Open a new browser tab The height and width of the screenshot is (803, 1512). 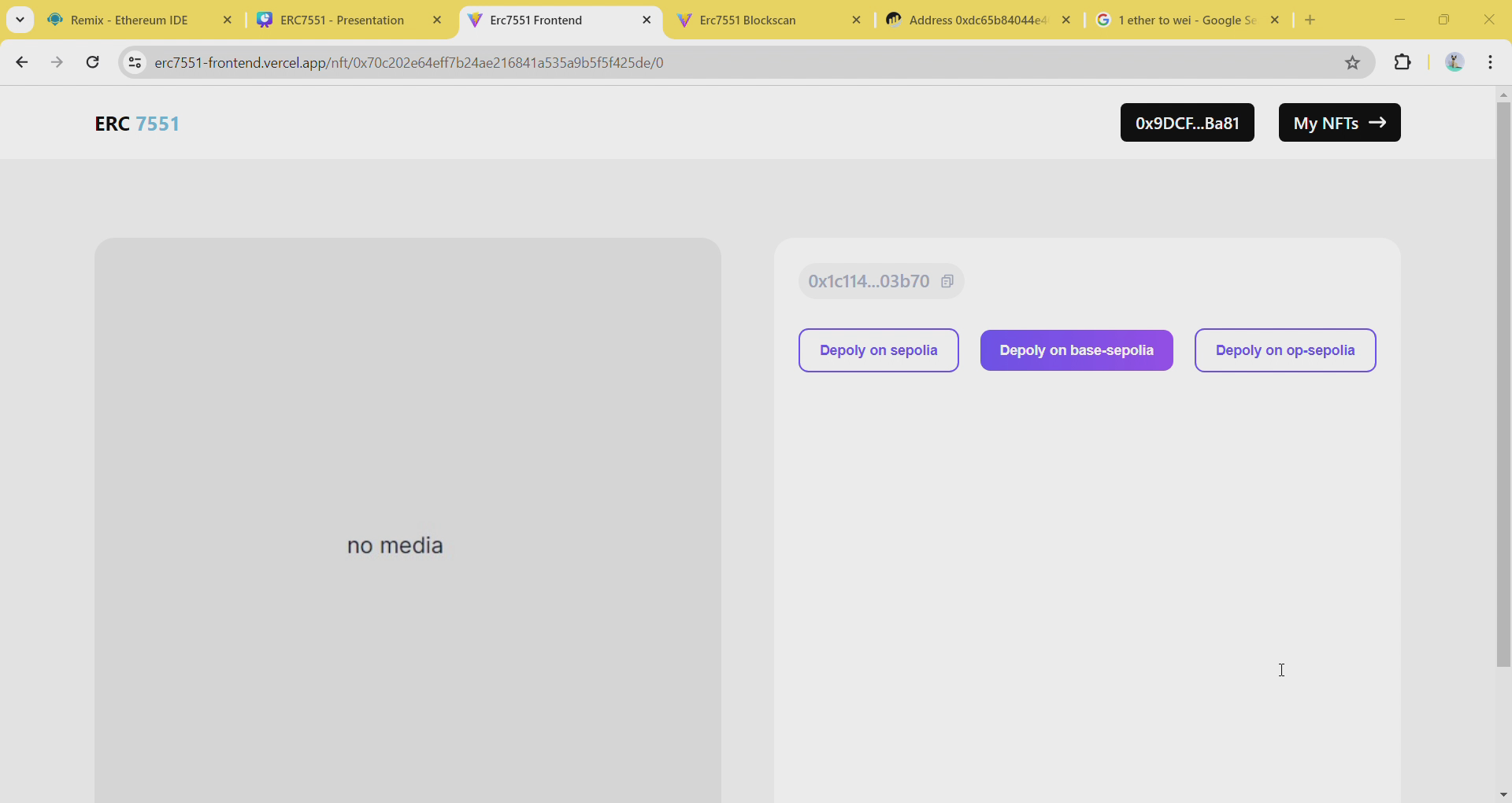(1310, 20)
